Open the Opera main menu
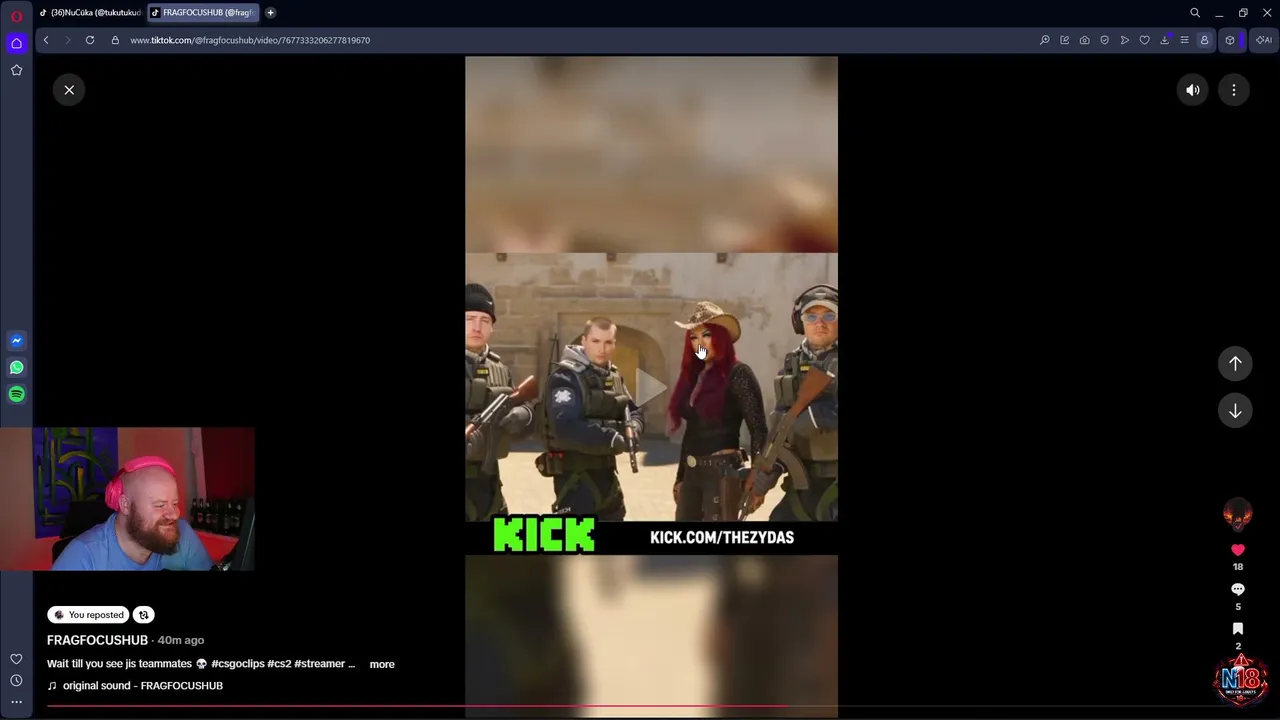Viewport: 1280px width, 720px height. [16, 16]
